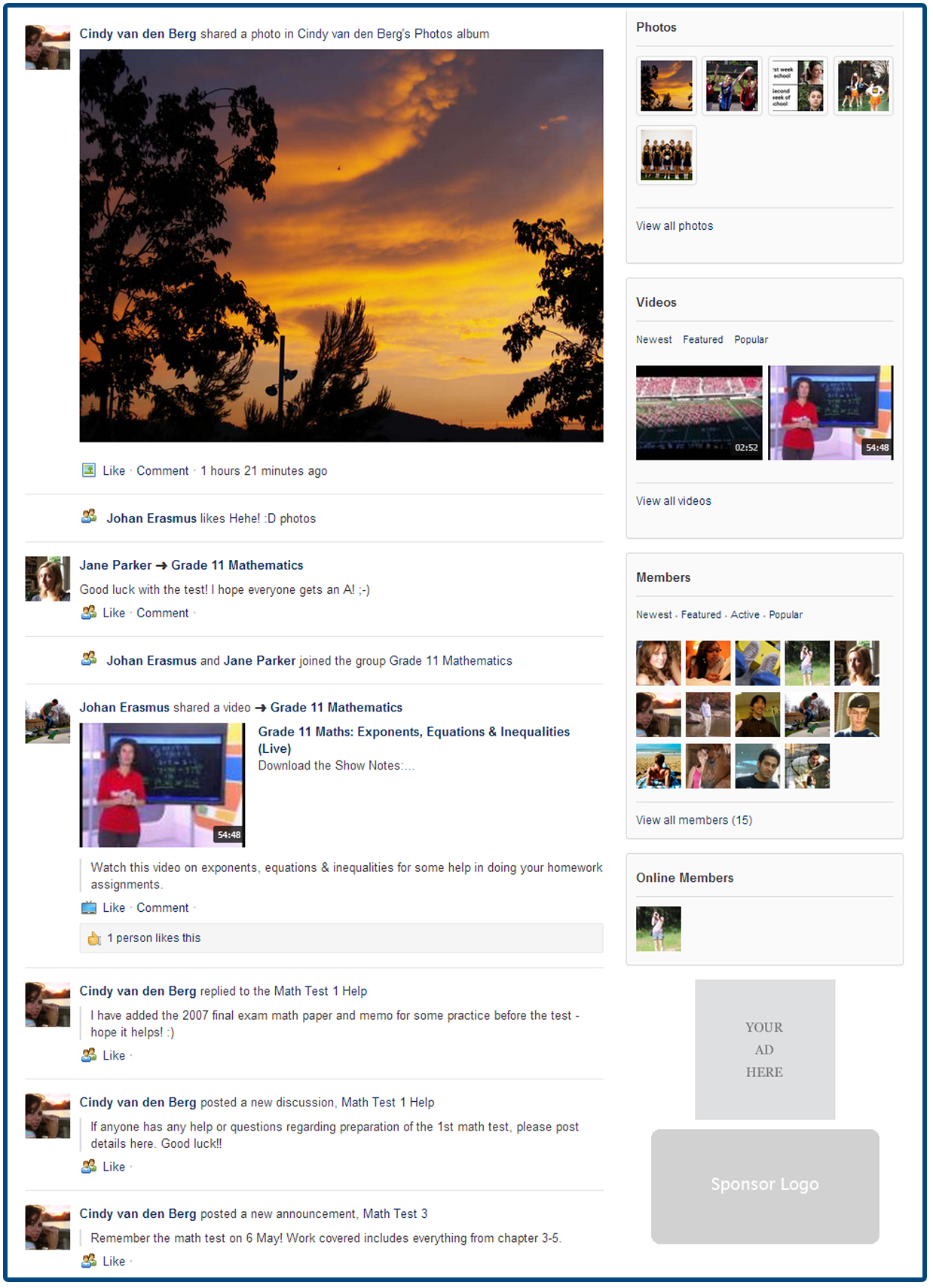Open the Johan Erasmus name in the likes Hehe line
933x1288 pixels.
(151, 519)
